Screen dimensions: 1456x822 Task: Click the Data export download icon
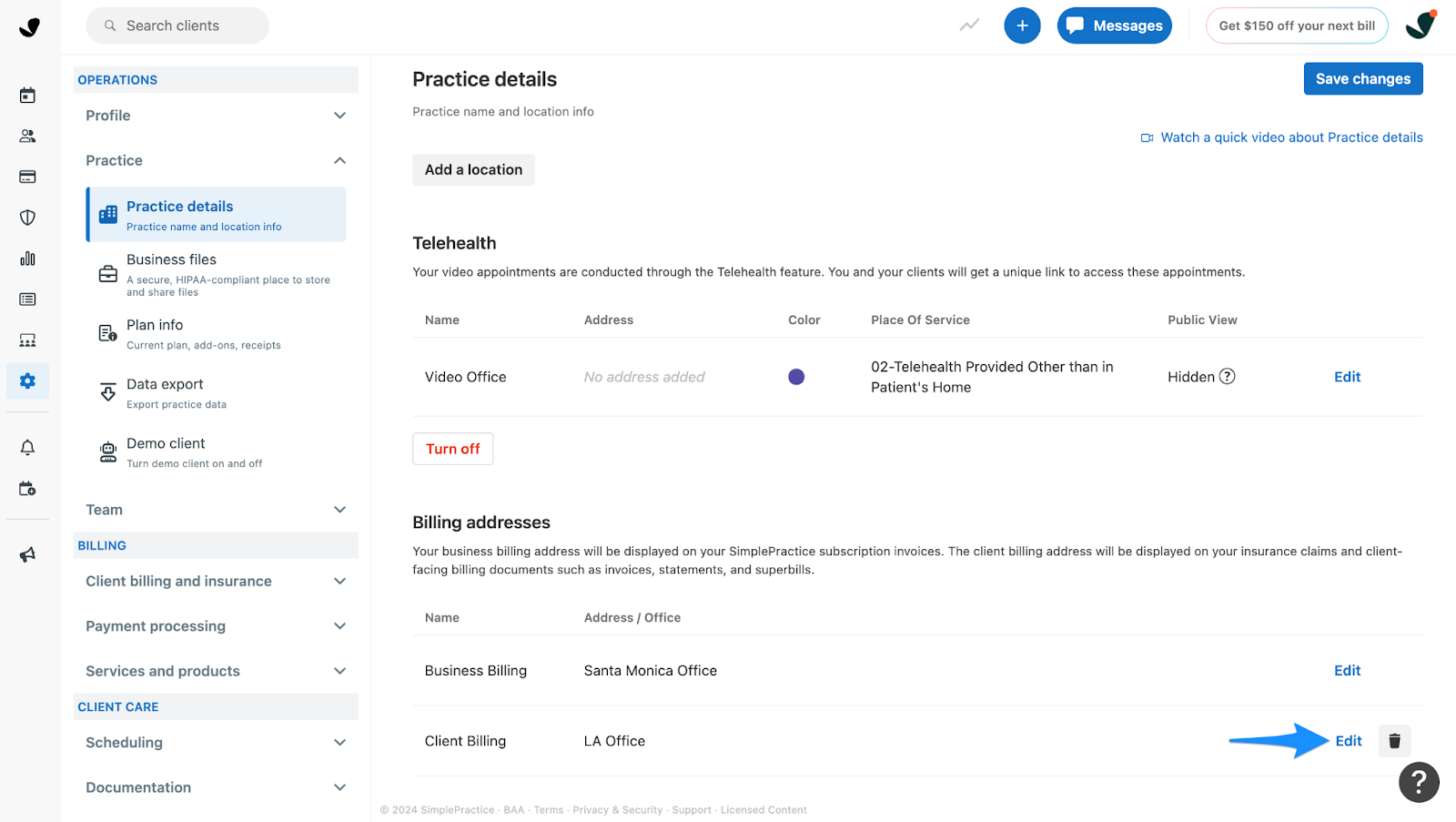point(108,392)
